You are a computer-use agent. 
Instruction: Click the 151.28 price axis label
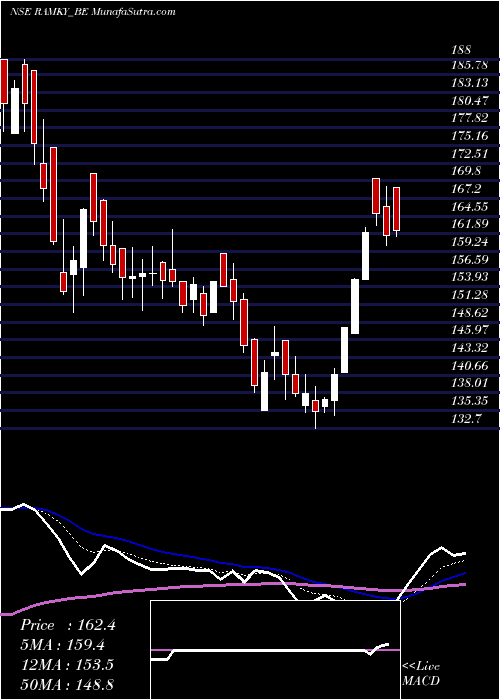tap(470, 295)
